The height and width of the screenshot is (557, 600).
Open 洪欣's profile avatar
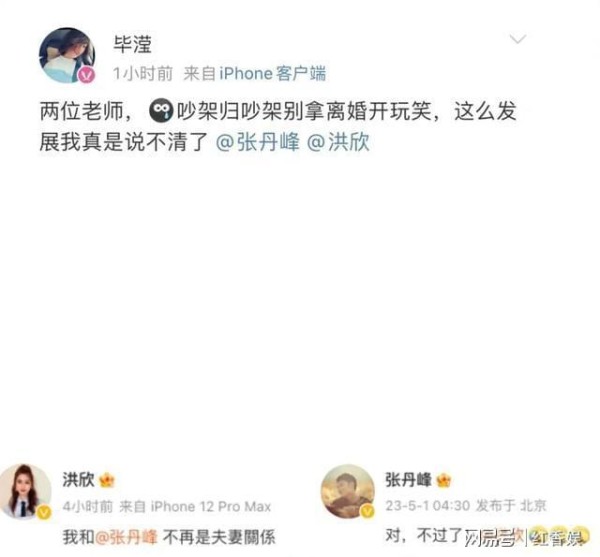[x=25, y=491]
